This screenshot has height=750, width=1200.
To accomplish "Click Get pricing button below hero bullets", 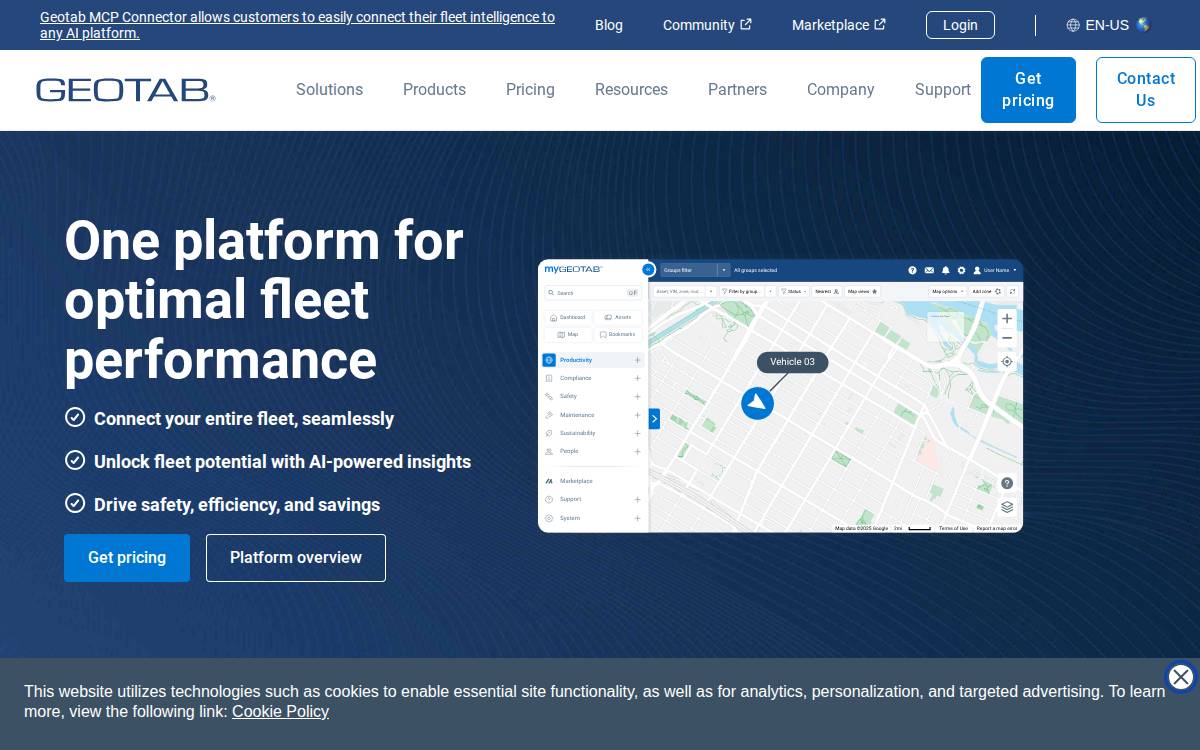I will [127, 558].
